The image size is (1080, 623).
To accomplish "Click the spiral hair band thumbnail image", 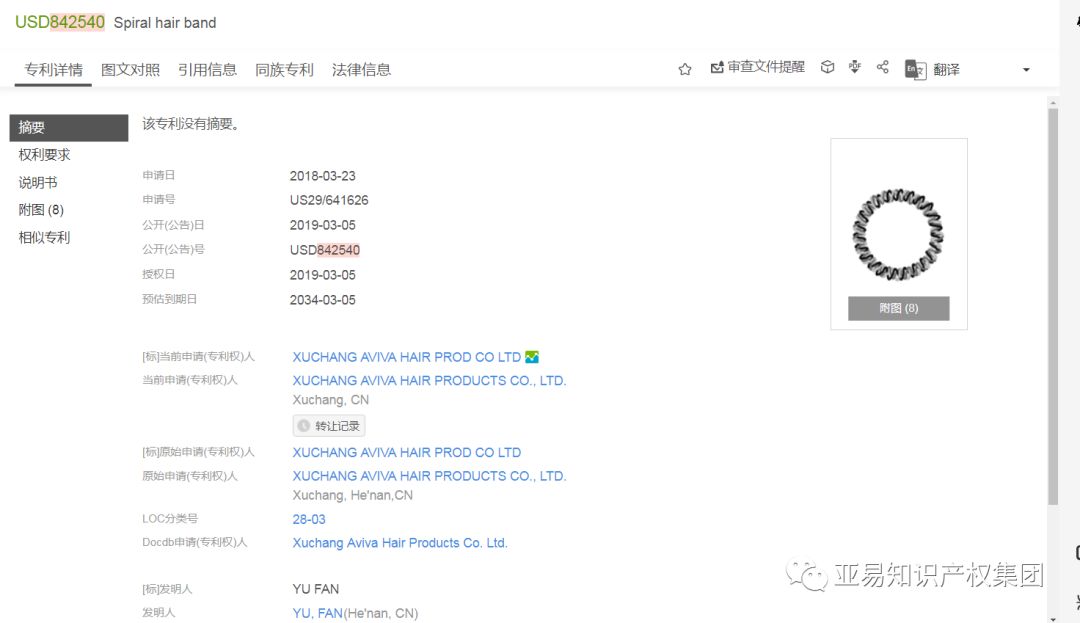I will pos(898,234).
